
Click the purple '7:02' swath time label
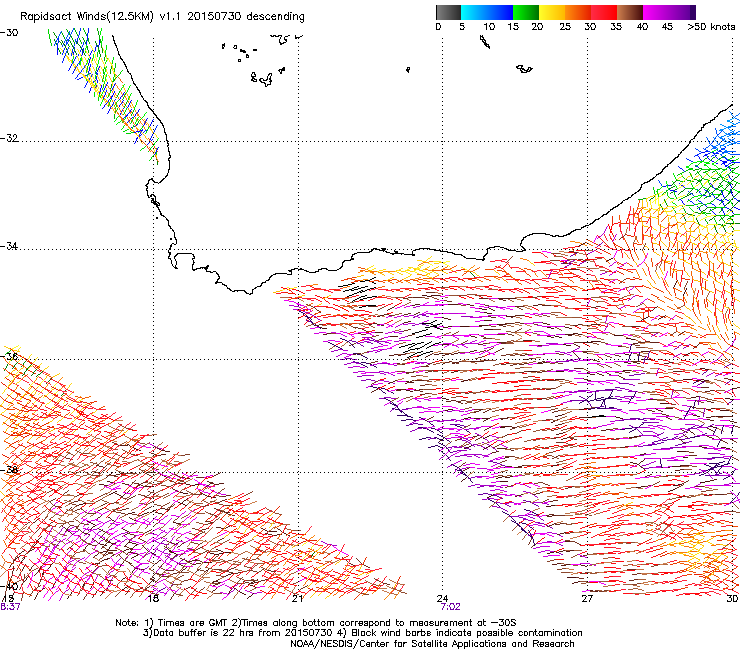click(x=450, y=607)
